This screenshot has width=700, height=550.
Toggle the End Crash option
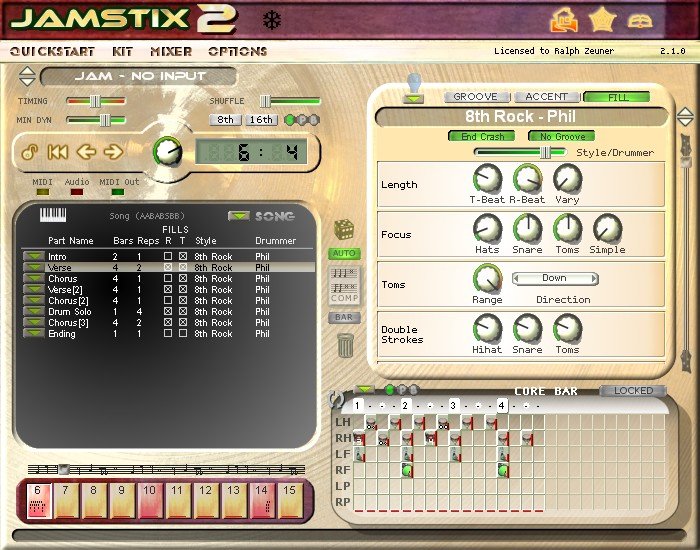click(482, 136)
